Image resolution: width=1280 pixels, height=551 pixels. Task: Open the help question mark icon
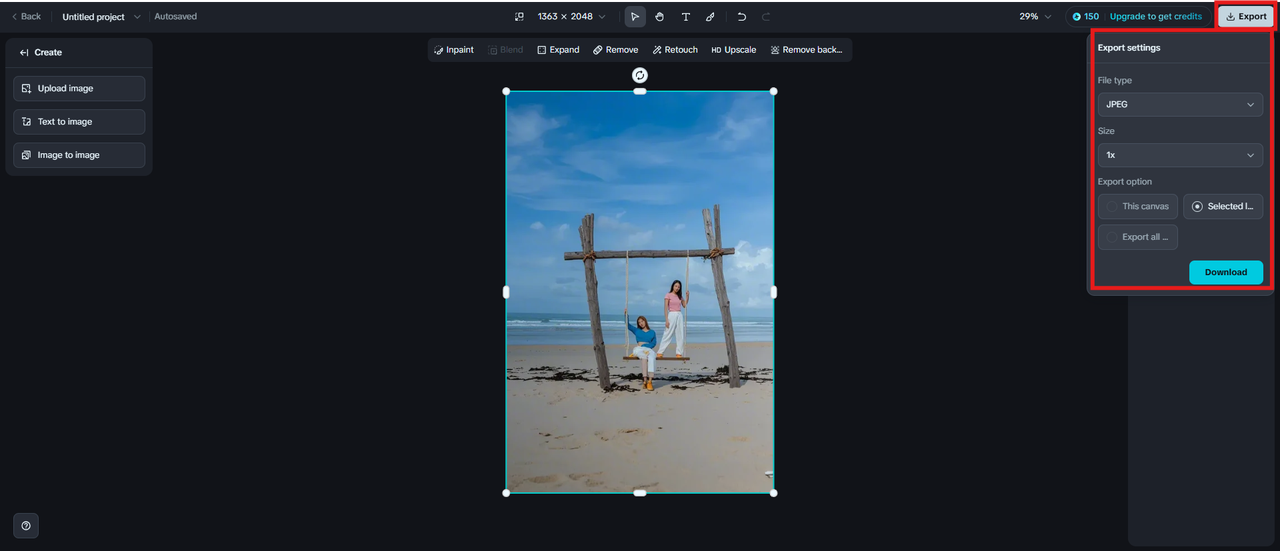pos(26,526)
